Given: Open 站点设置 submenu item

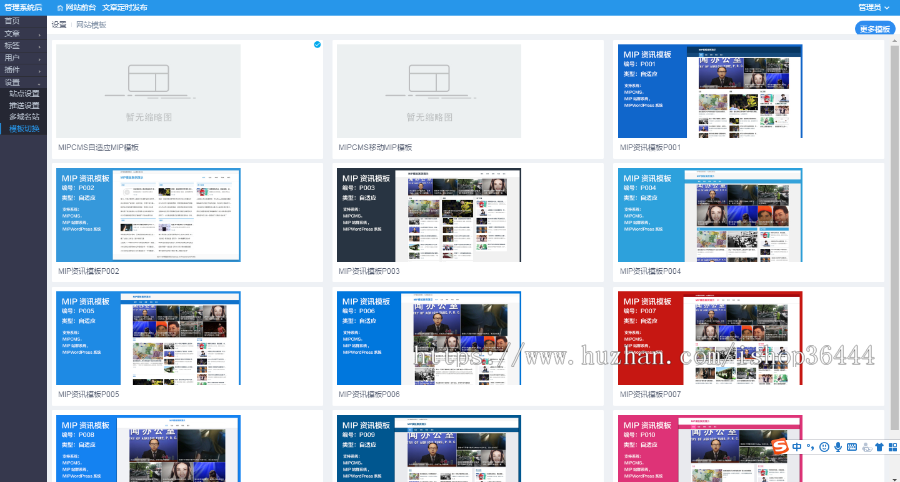Looking at the screenshot, I should pyautogui.click(x=23, y=94).
